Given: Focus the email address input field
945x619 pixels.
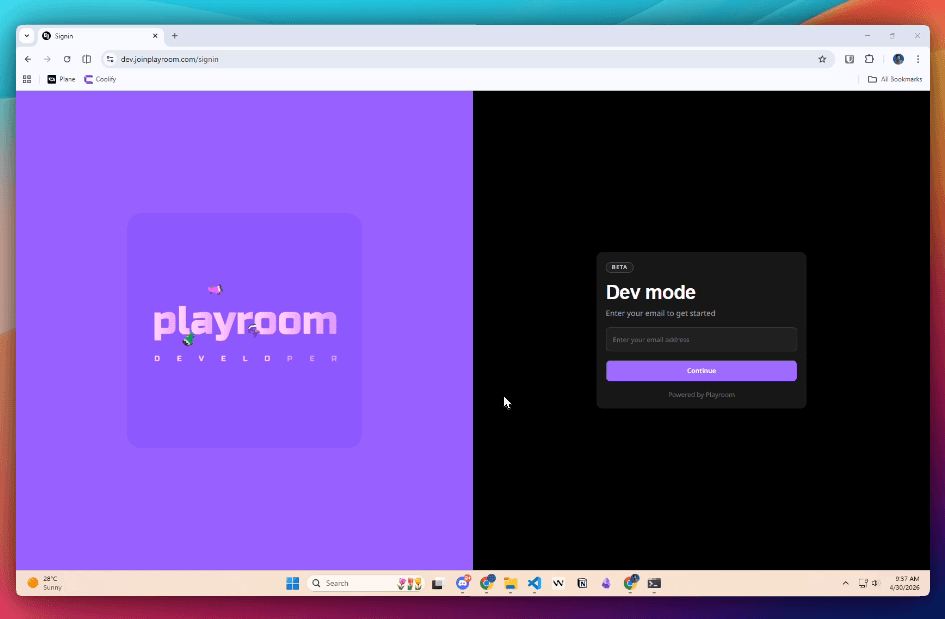Looking at the screenshot, I should (701, 339).
